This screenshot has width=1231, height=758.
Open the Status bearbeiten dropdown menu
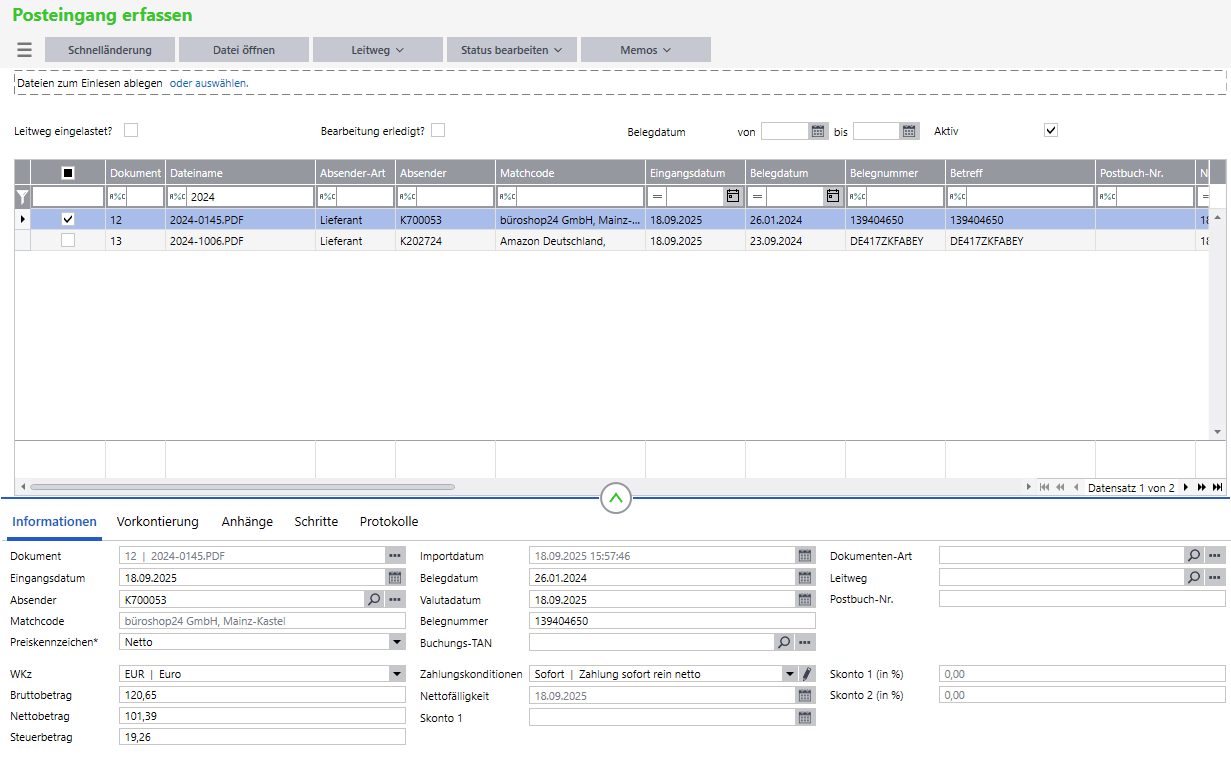pyautogui.click(x=512, y=50)
